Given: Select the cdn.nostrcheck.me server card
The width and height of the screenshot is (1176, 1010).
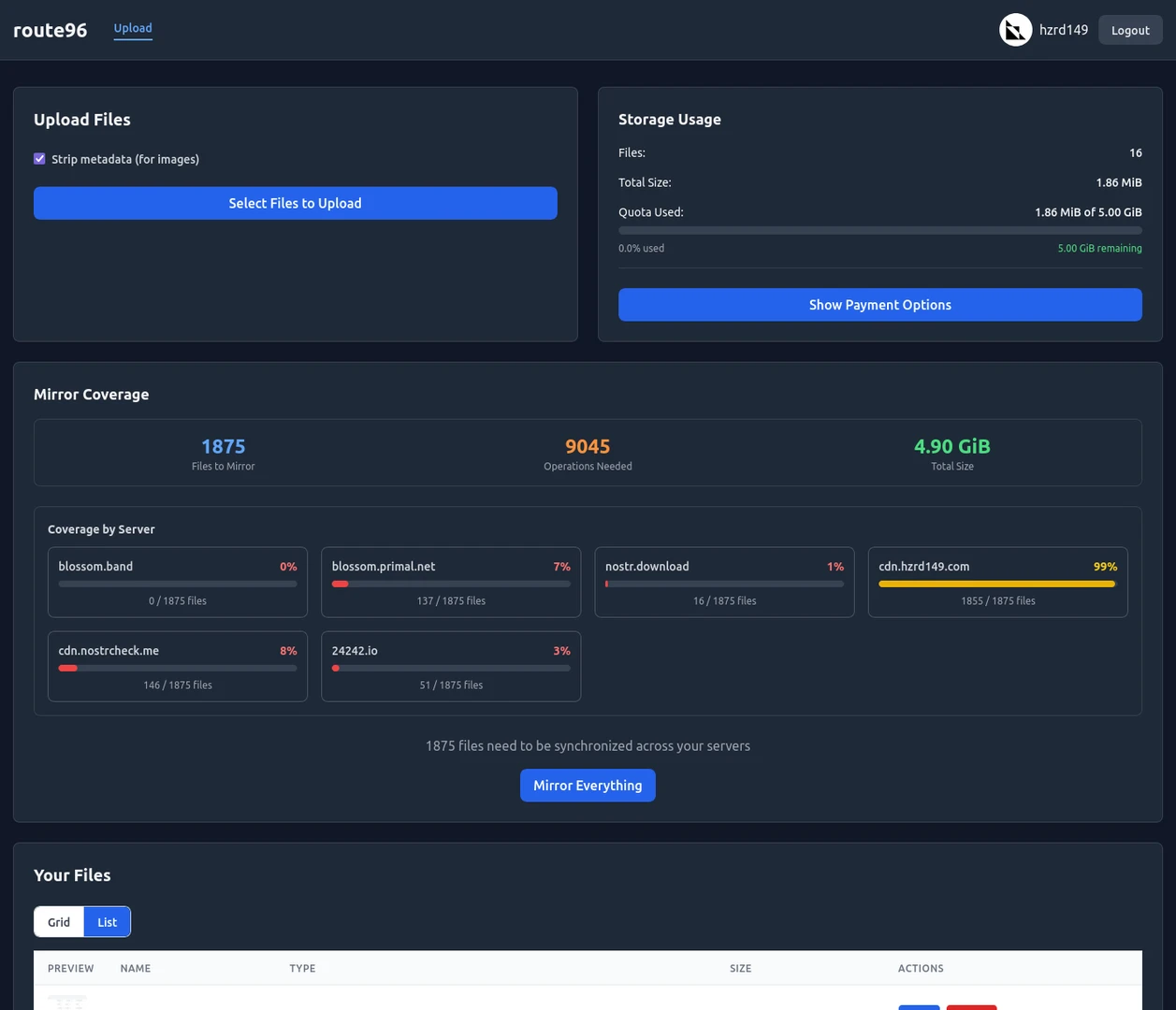Looking at the screenshot, I should [178, 666].
